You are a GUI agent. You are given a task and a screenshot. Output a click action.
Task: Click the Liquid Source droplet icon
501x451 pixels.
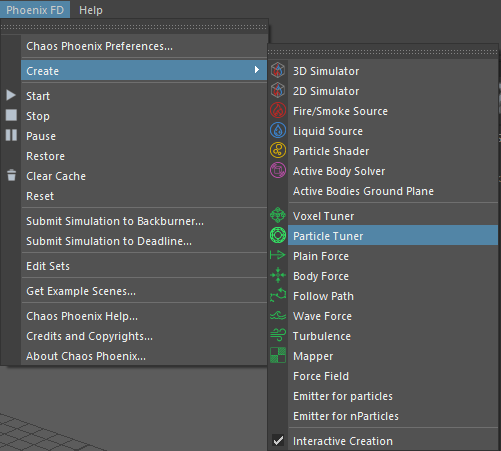(278, 130)
